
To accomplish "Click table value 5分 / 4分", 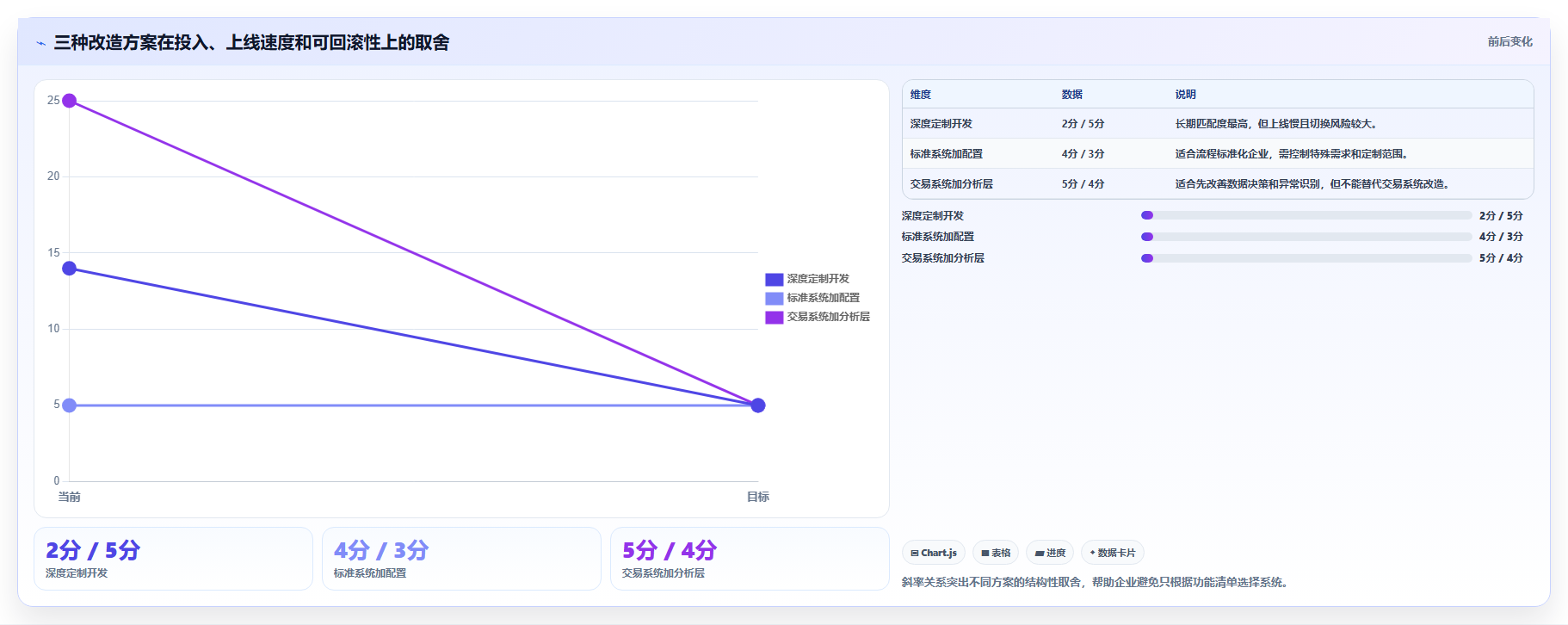I will [1083, 184].
